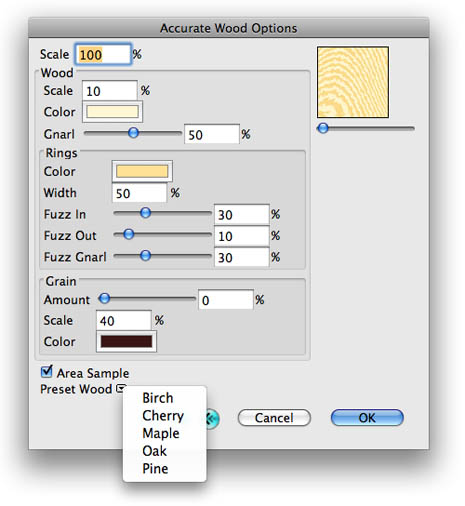465x506 pixels.
Task: Click the wood texture preview thumbnail
Action: pos(353,82)
